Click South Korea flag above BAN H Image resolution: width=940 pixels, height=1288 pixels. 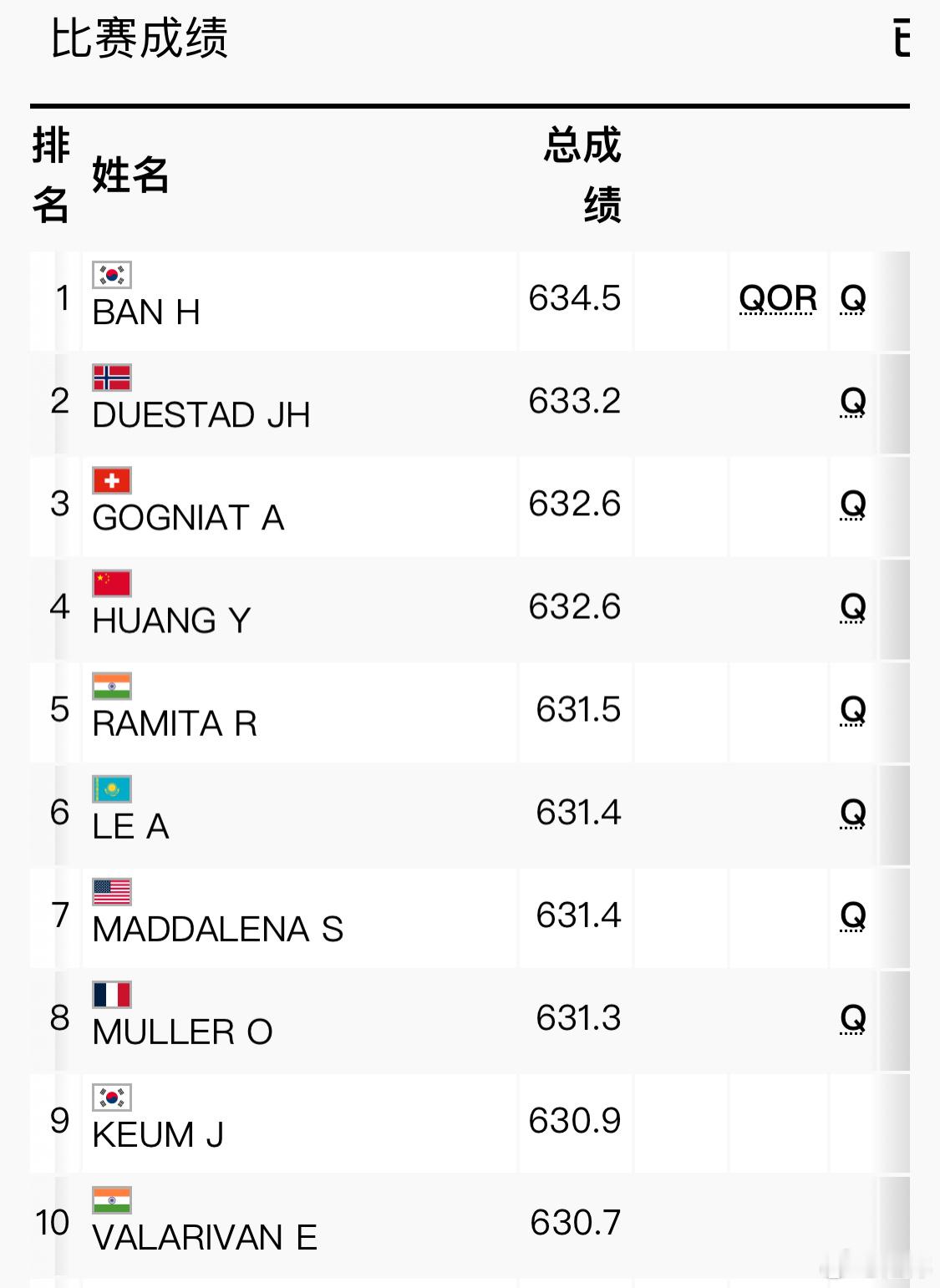[x=112, y=275]
